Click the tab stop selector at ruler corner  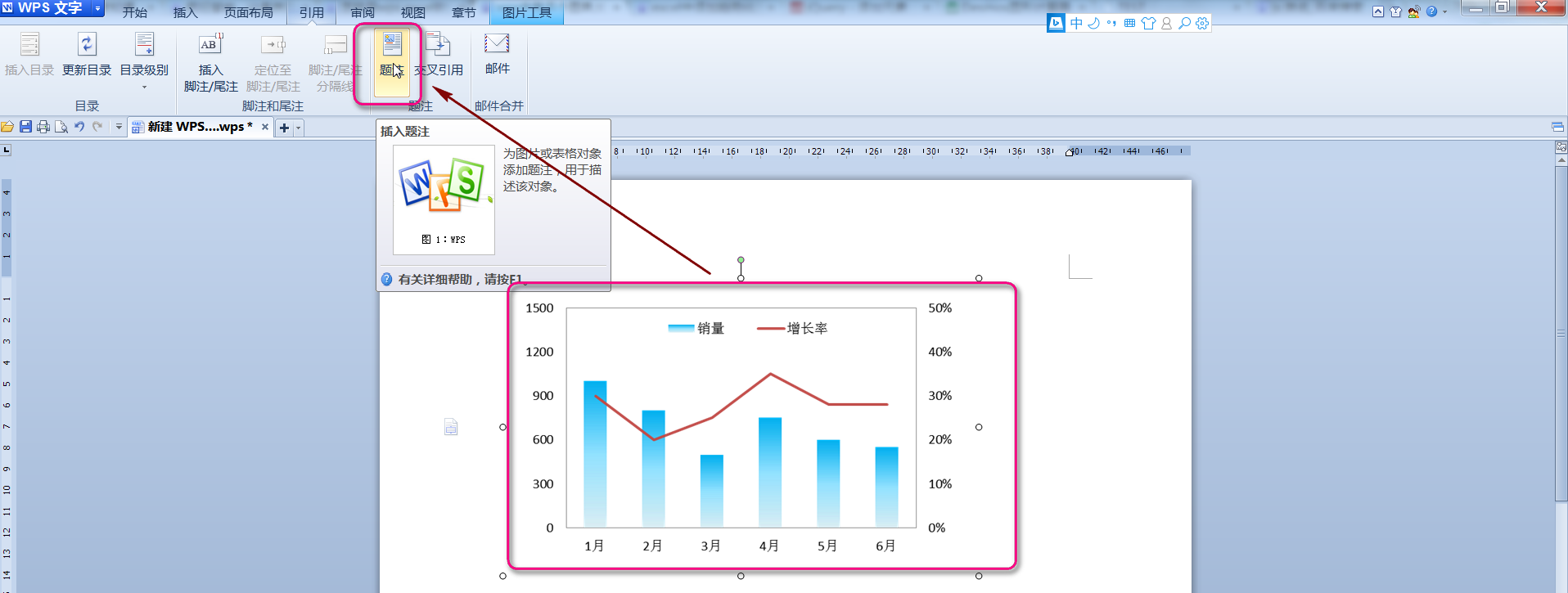pos(6,150)
